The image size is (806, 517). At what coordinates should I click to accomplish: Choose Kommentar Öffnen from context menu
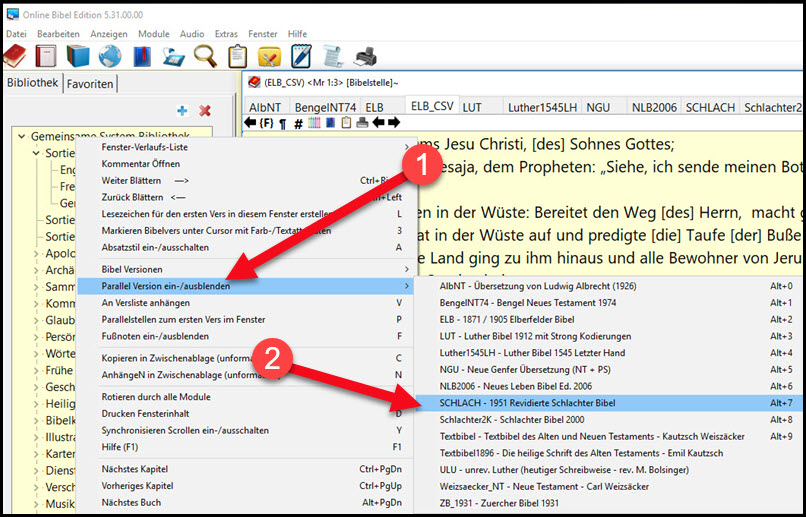tap(245, 164)
